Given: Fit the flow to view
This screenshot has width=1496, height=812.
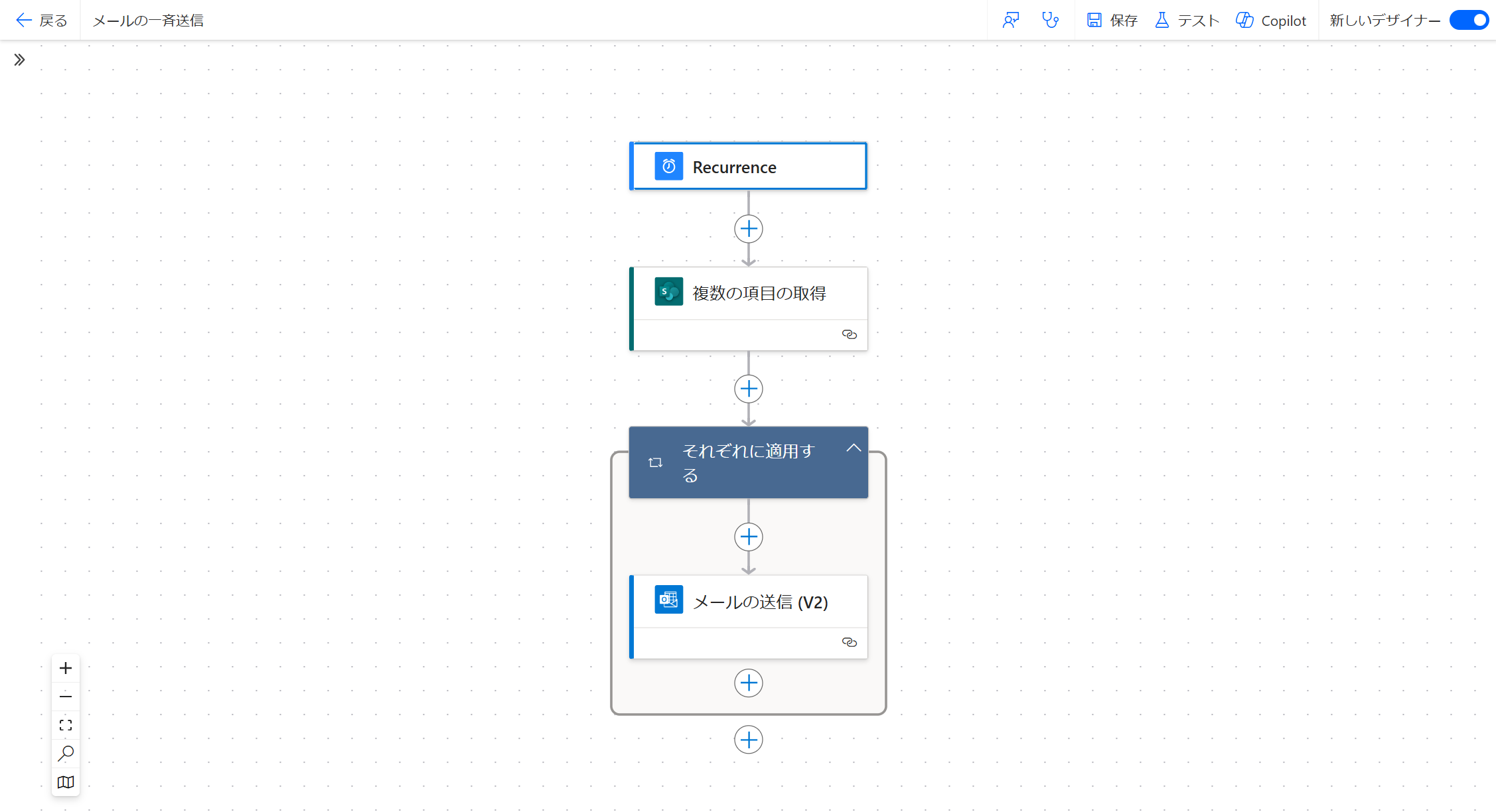Looking at the screenshot, I should click(x=66, y=725).
